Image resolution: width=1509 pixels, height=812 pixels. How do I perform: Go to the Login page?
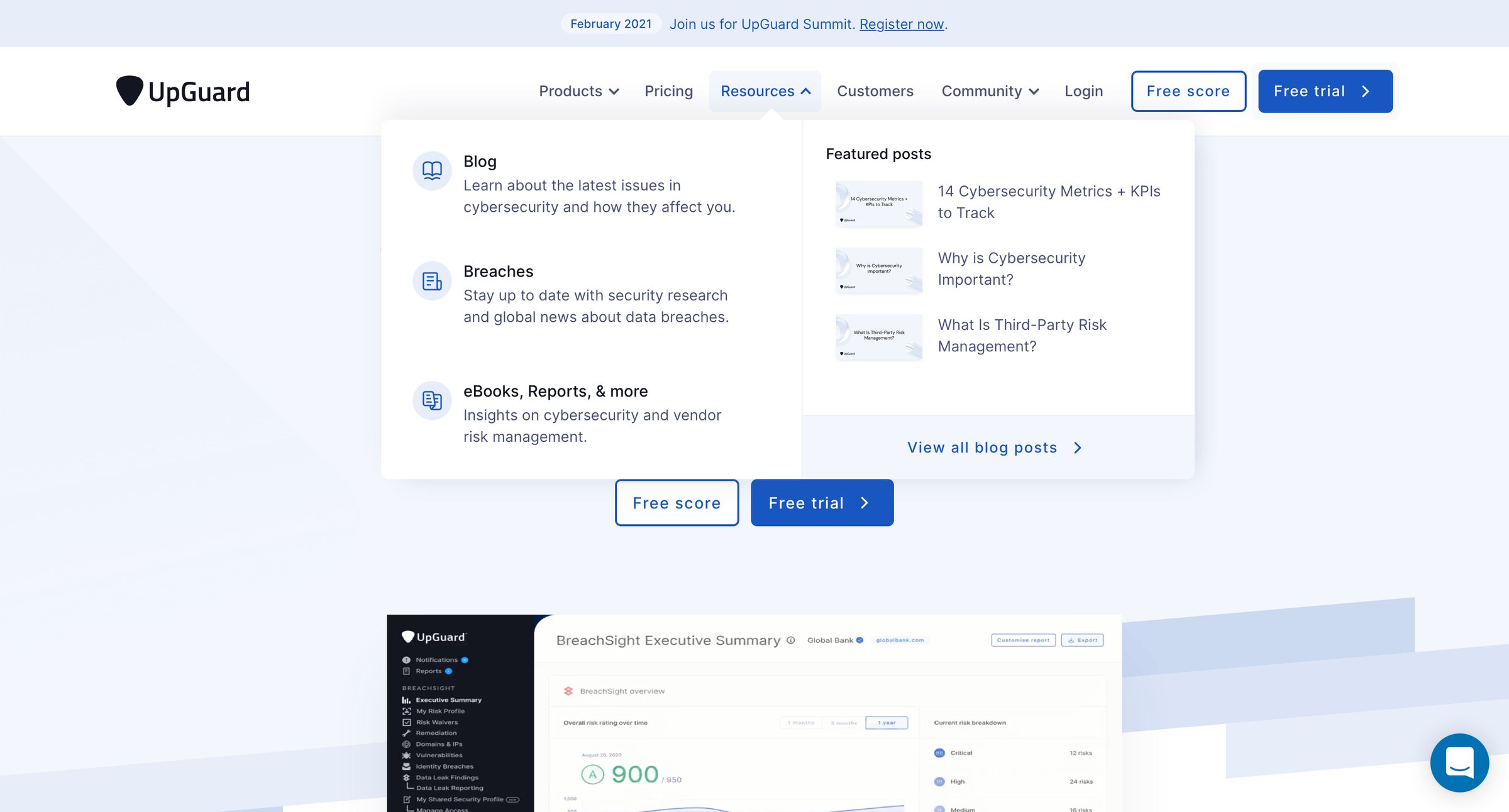[1083, 91]
